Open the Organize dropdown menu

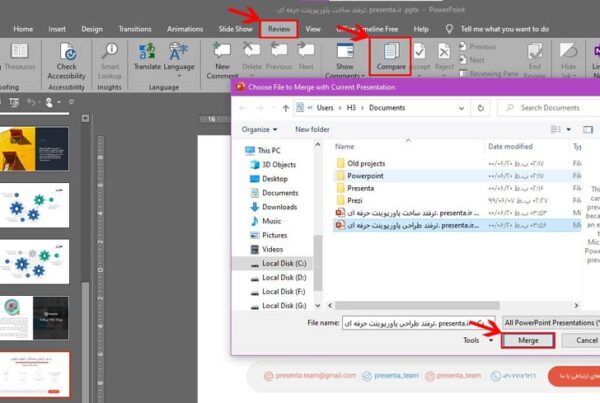coord(259,129)
